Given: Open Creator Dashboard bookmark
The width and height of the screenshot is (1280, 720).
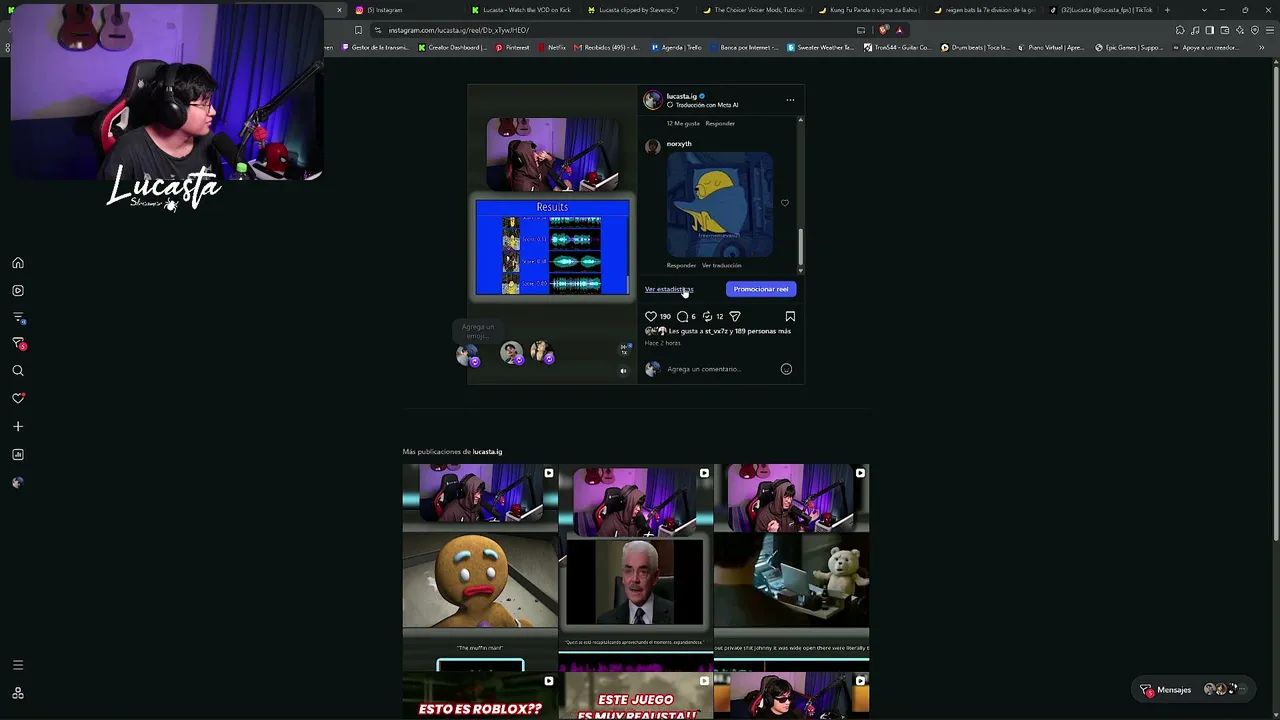Looking at the screenshot, I should click(x=453, y=47).
